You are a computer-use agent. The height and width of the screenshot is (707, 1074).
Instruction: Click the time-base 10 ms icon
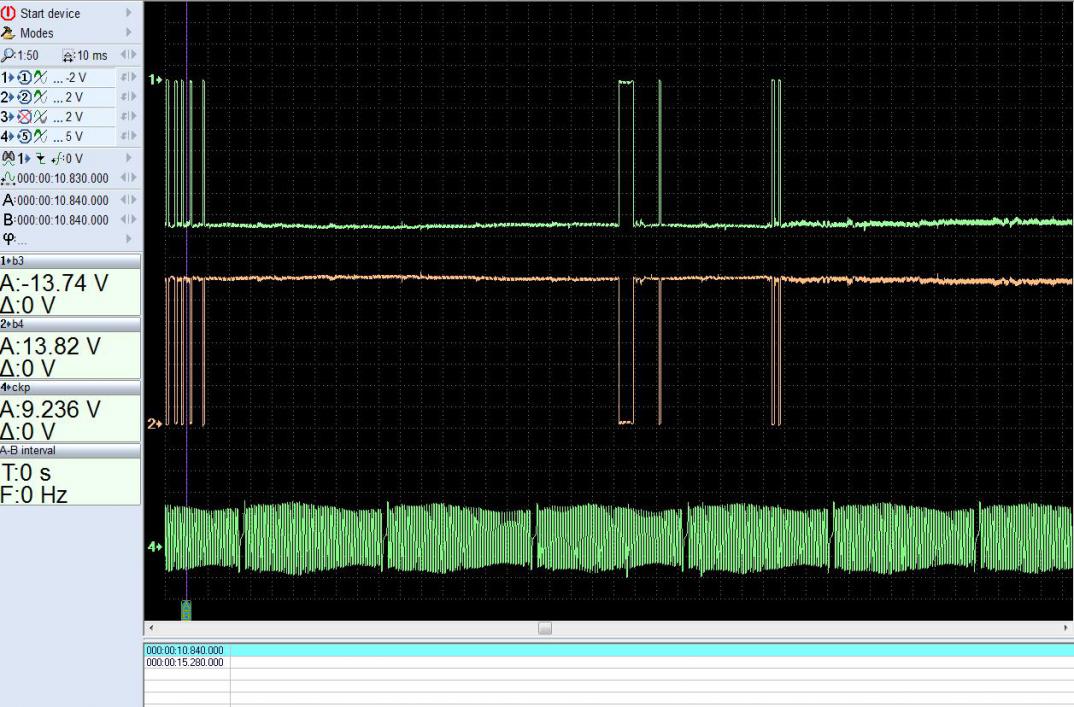[68, 55]
